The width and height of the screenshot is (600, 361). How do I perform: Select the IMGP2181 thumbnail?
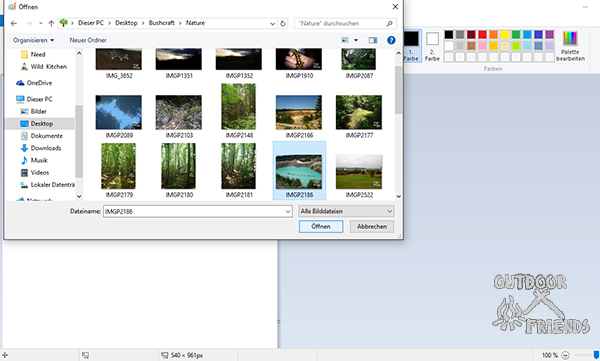pyautogui.click(x=239, y=166)
